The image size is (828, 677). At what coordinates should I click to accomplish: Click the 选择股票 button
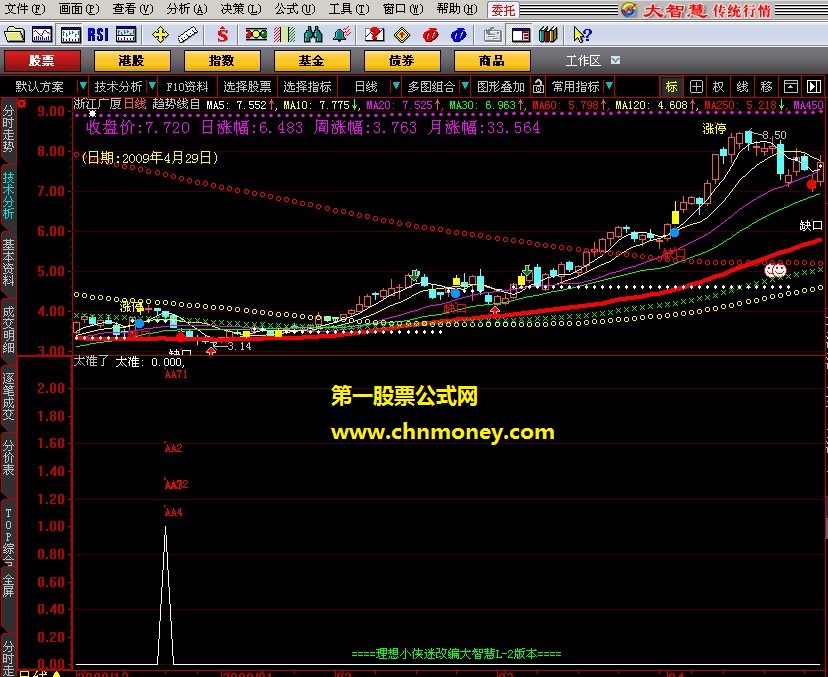click(247, 87)
